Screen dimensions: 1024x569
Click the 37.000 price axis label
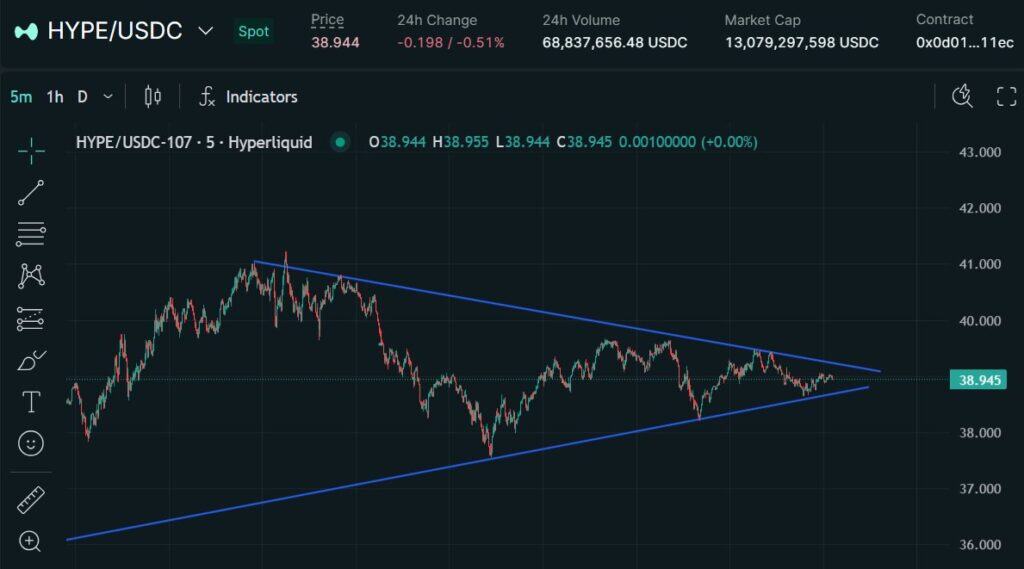point(980,488)
